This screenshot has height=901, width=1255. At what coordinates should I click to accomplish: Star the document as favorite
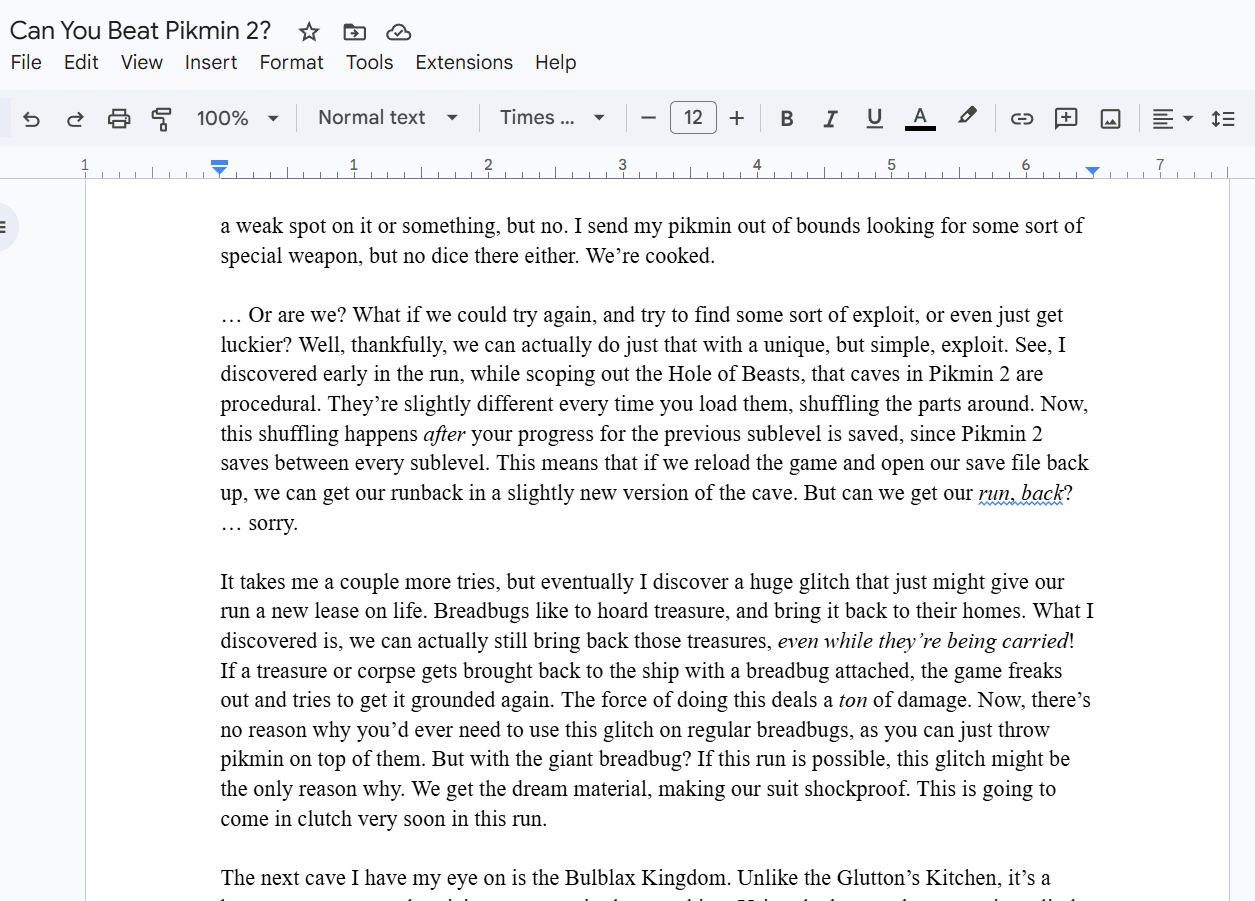coord(309,32)
